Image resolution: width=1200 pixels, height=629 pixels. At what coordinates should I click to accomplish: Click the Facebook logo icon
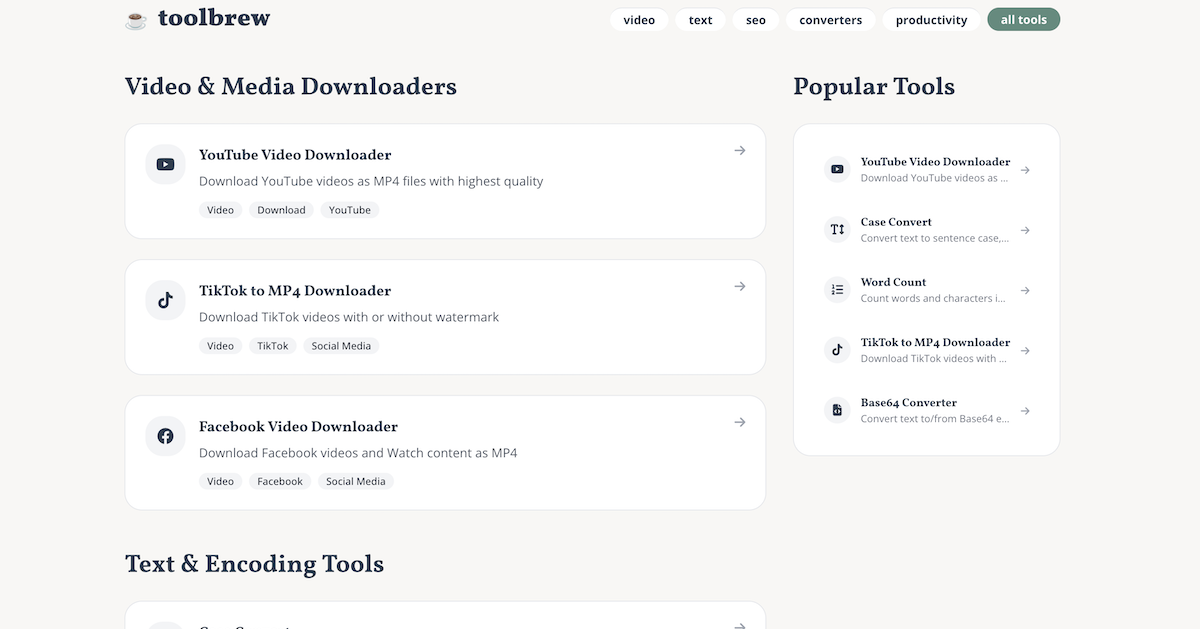tap(164, 435)
